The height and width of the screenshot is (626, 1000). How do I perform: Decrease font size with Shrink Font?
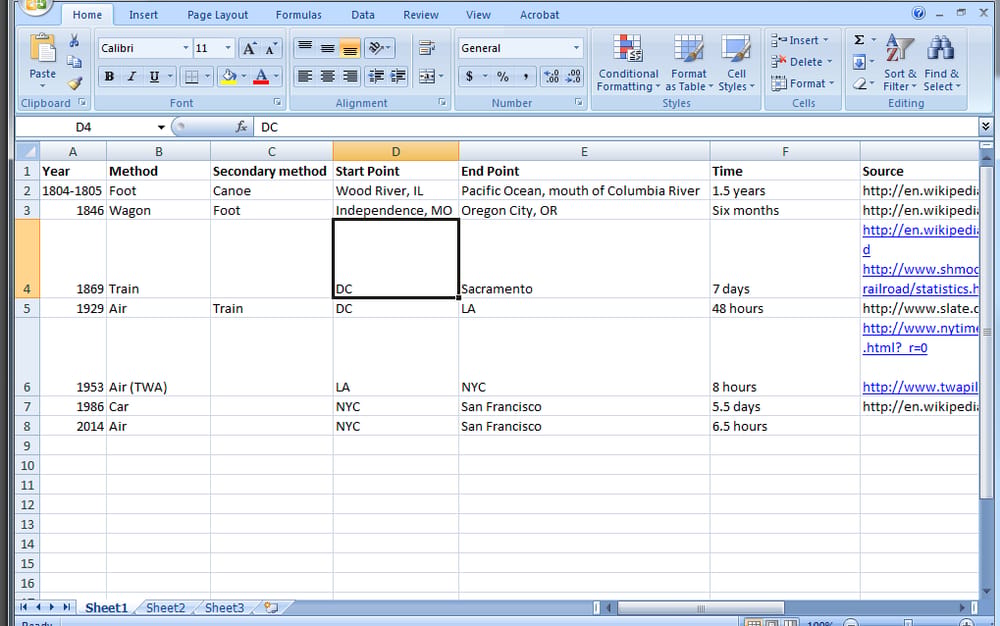pos(270,48)
